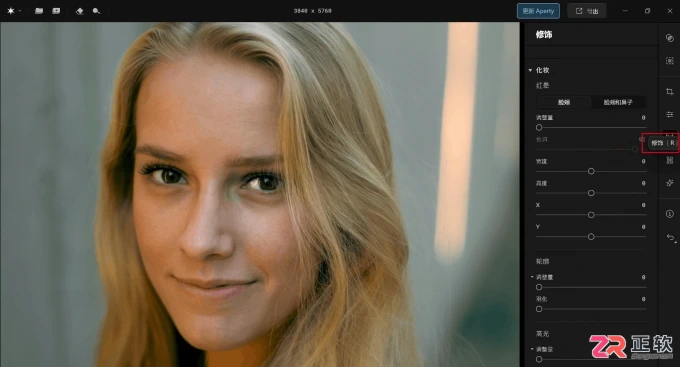Open the adjustments sliders panel icon
The width and height of the screenshot is (680, 367).
pos(670,115)
